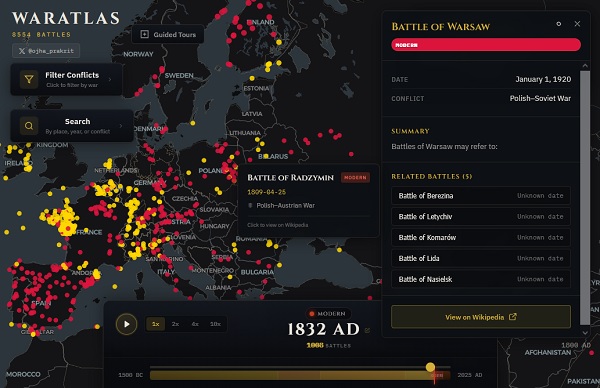Start timeline playback with the play button
This screenshot has width=600, height=388.
(126, 324)
